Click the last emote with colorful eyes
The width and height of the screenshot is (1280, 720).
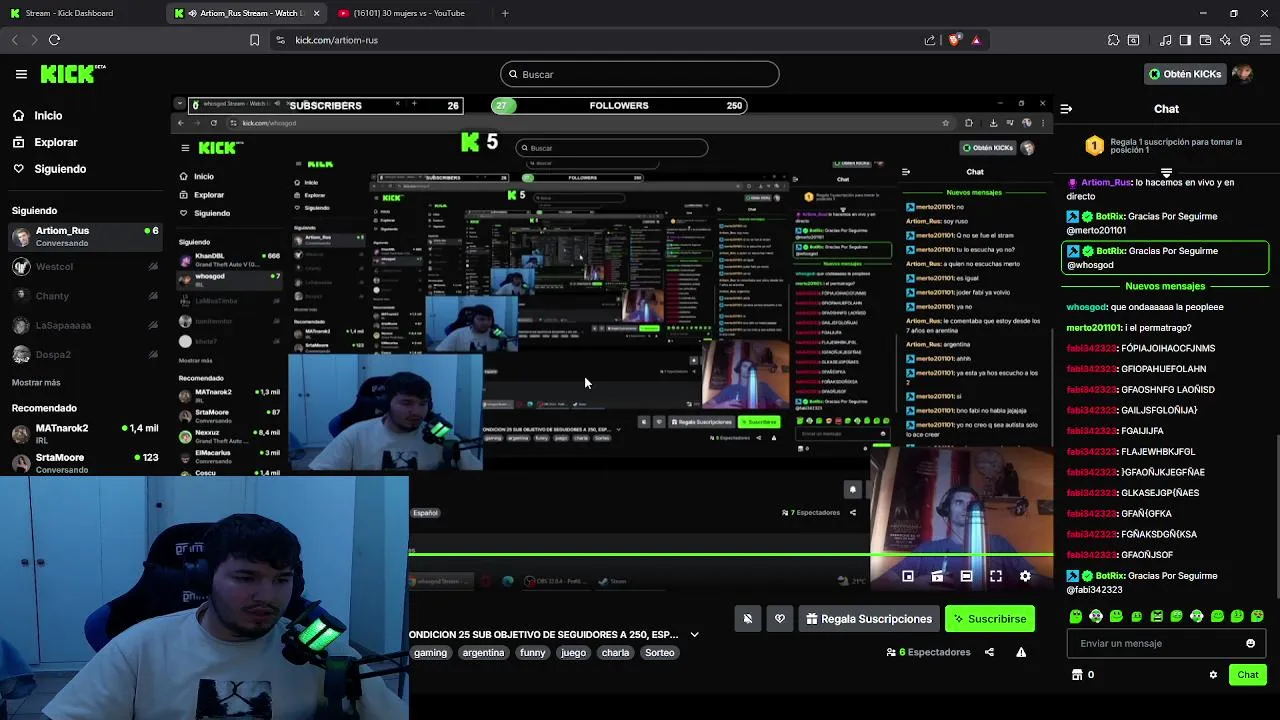point(1257,616)
